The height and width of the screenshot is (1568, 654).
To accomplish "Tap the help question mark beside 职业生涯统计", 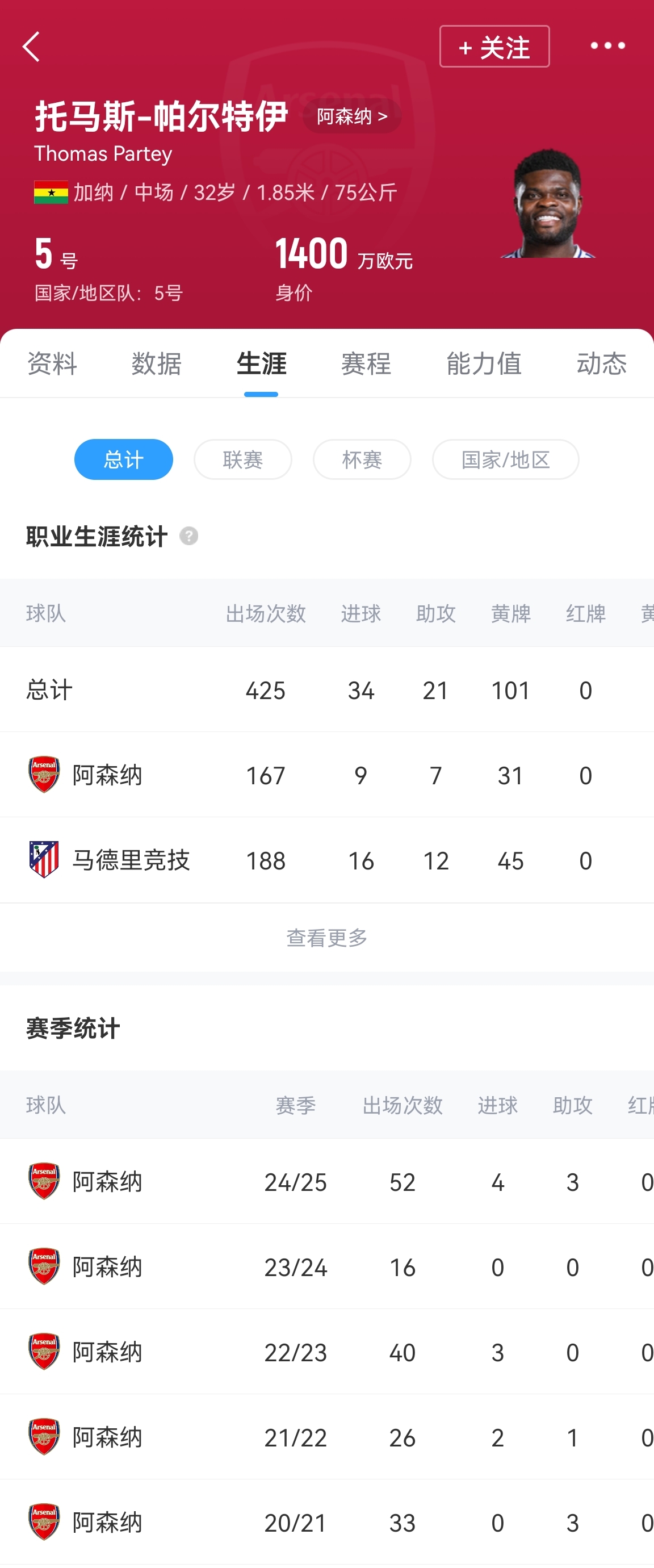I will click(188, 536).
